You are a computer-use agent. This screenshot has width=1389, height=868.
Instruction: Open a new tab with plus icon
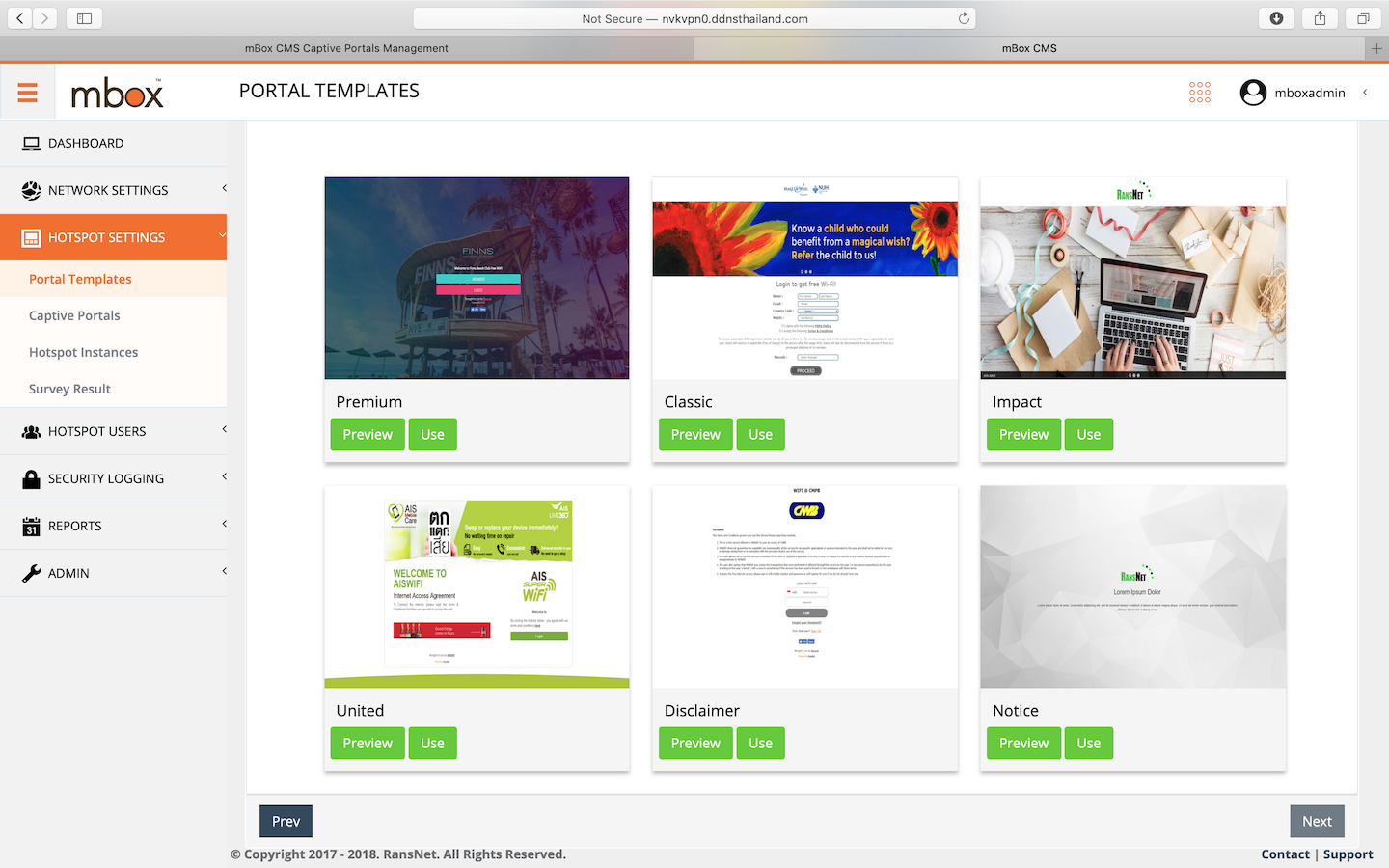[x=1376, y=48]
